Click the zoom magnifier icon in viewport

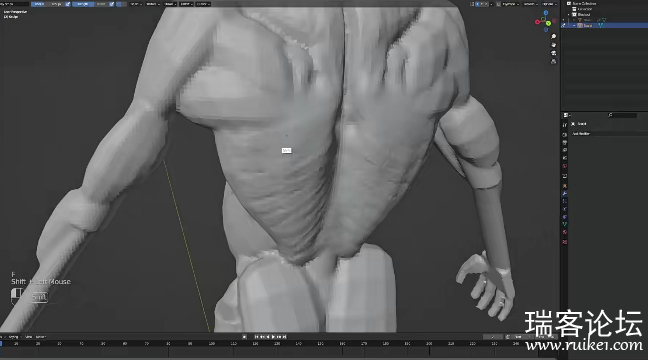(x=553, y=37)
